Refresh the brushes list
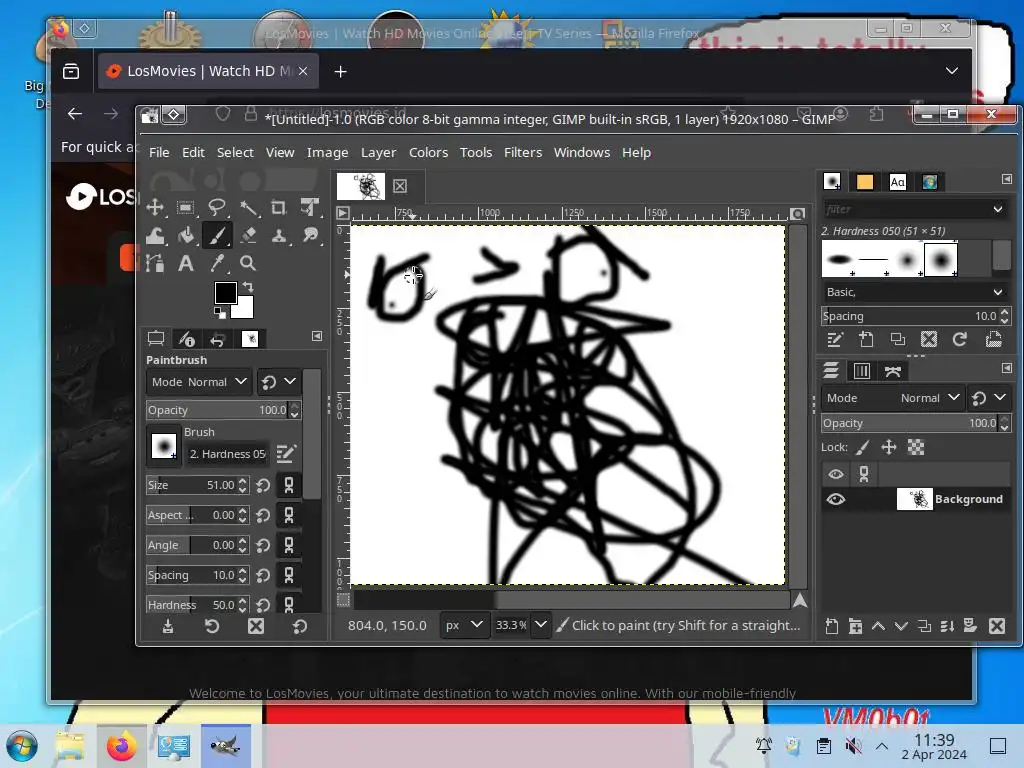The image size is (1024, 768). pos(959,340)
